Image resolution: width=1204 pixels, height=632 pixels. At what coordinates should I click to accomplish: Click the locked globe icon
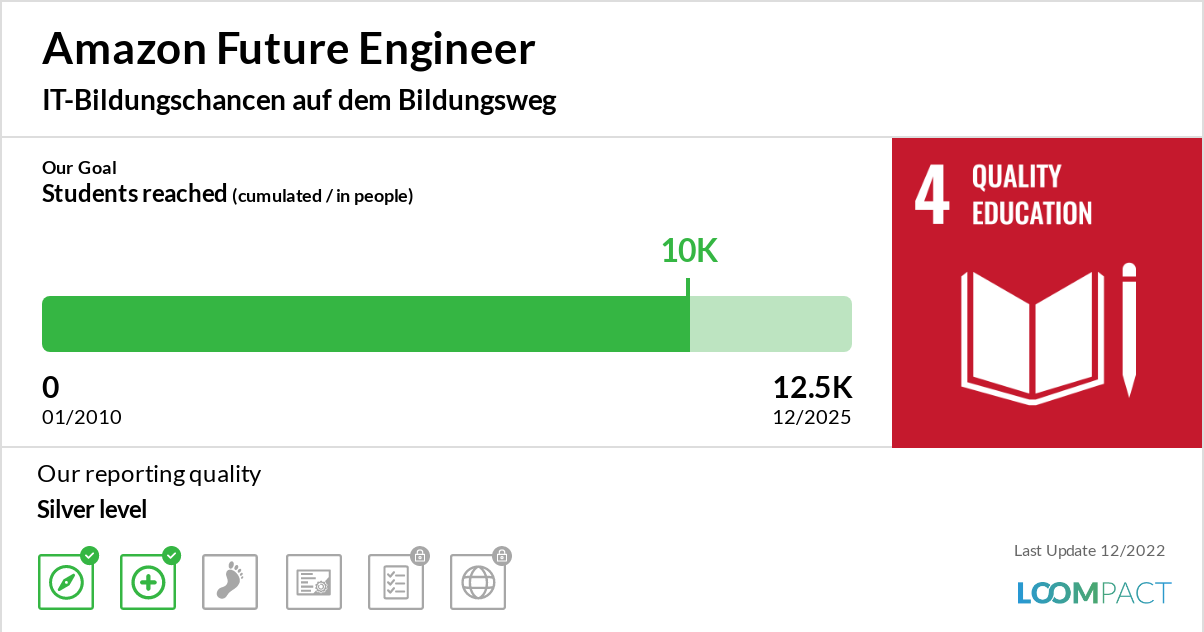478,582
